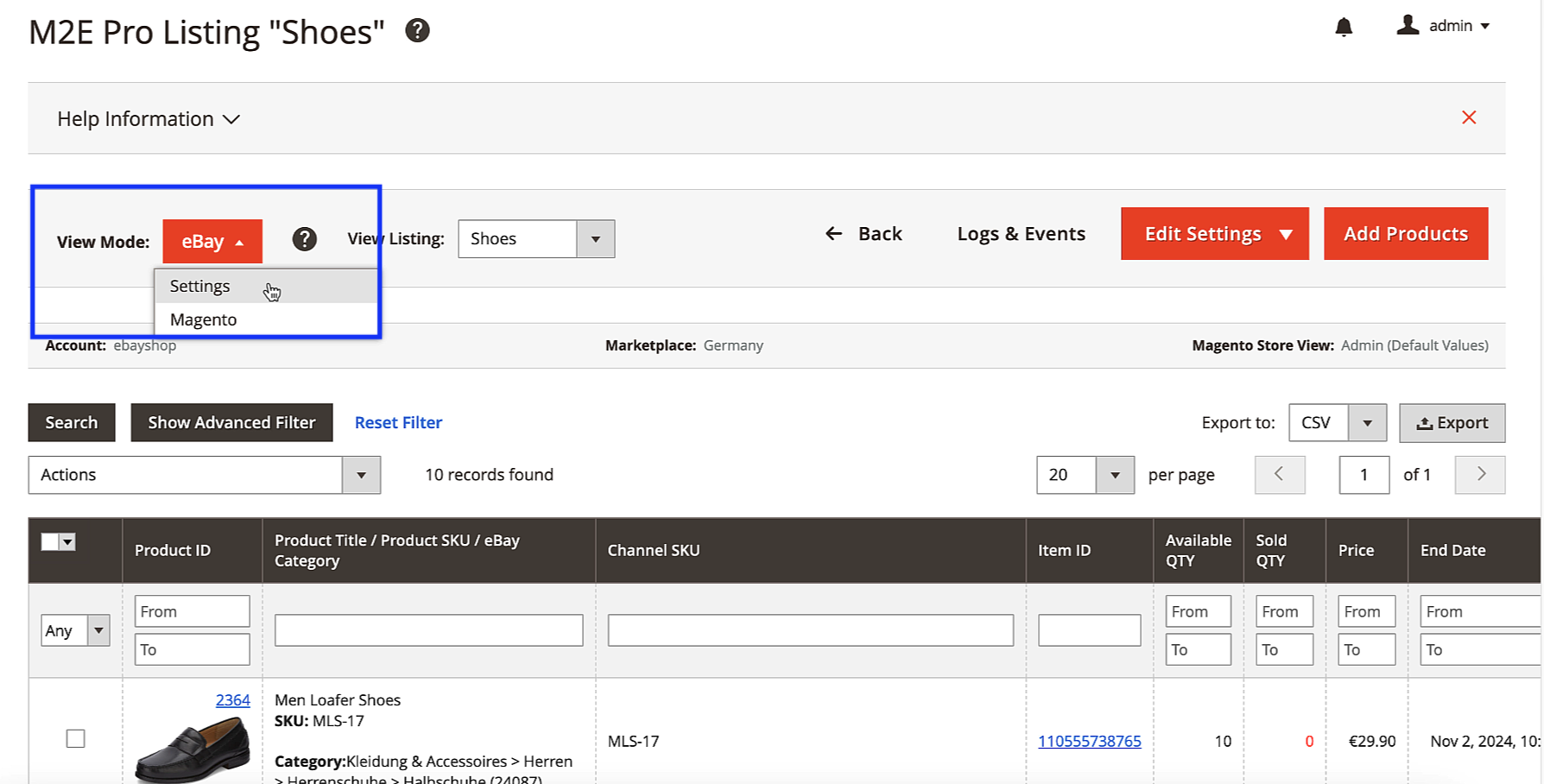The image size is (1544, 784).
Task: Click the loafer shoe thumbnail
Action: (x=193, y=750)
